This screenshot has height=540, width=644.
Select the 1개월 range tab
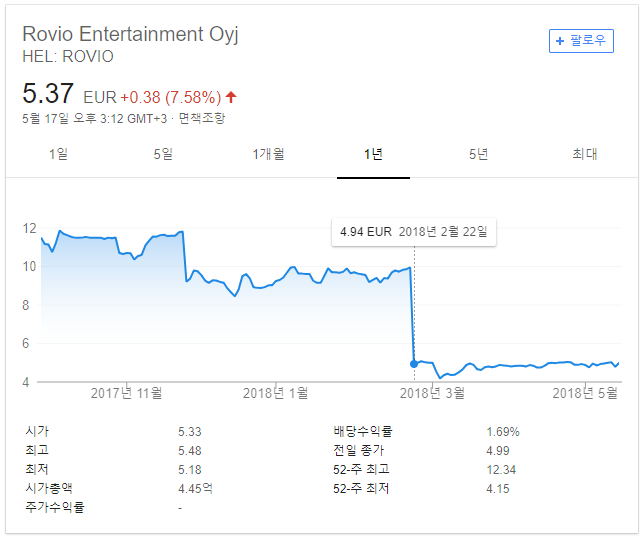268,154
